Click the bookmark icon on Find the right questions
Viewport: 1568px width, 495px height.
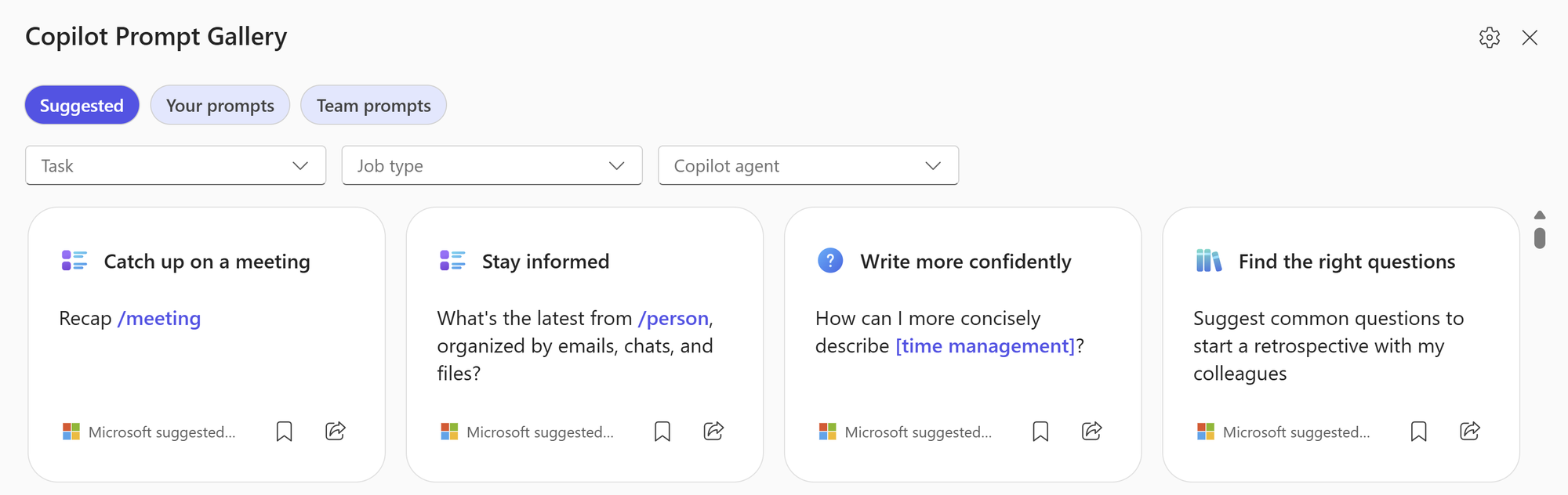pyautogui.click(x=1418, y=432)
